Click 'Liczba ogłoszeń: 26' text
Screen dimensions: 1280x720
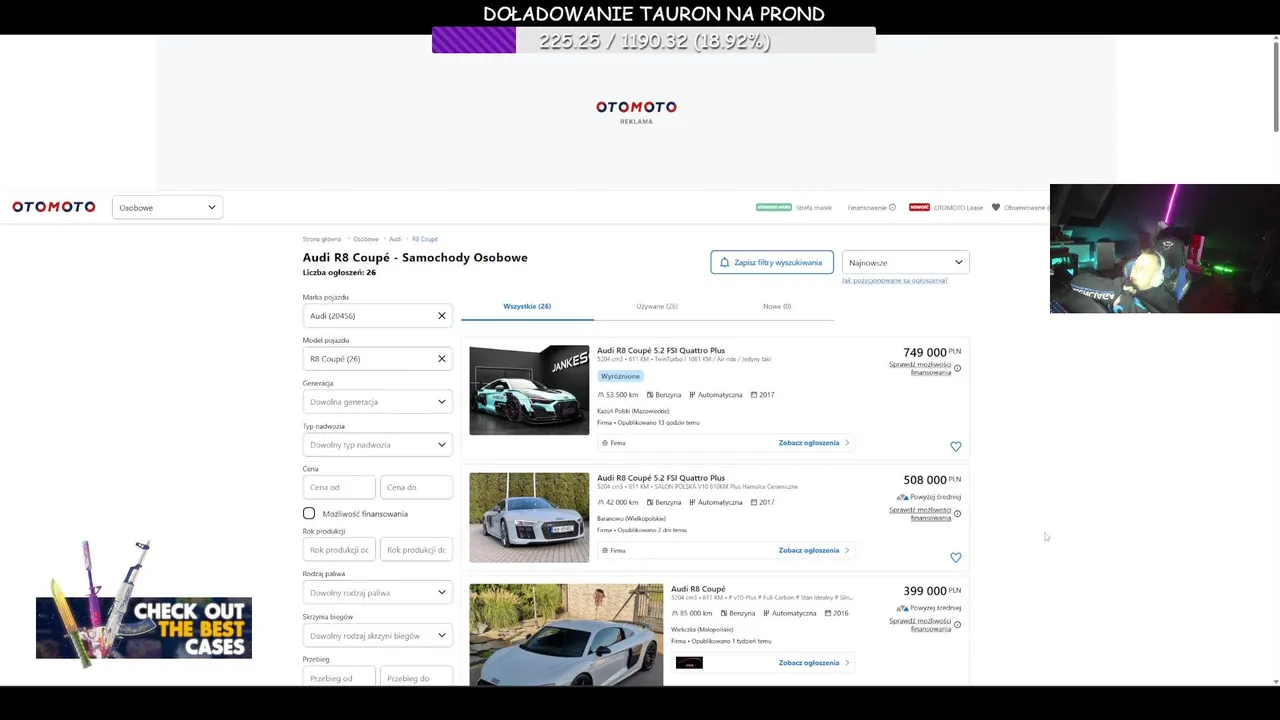(x=339, y=272)
